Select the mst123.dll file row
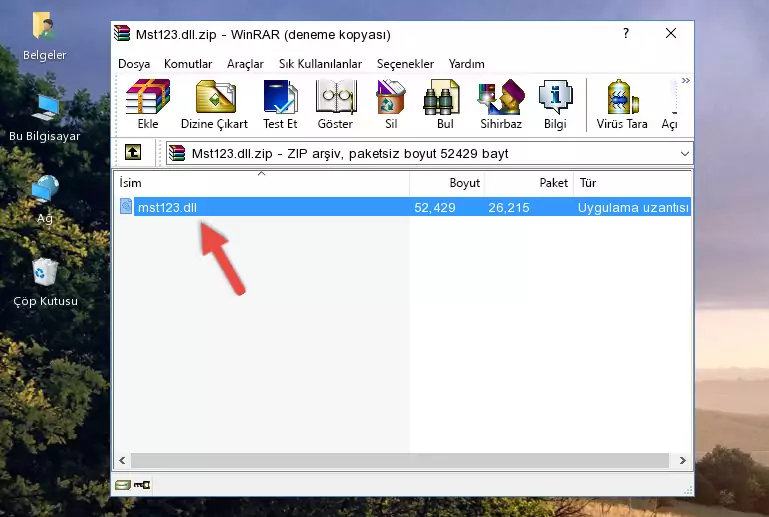 coord(404,207)
